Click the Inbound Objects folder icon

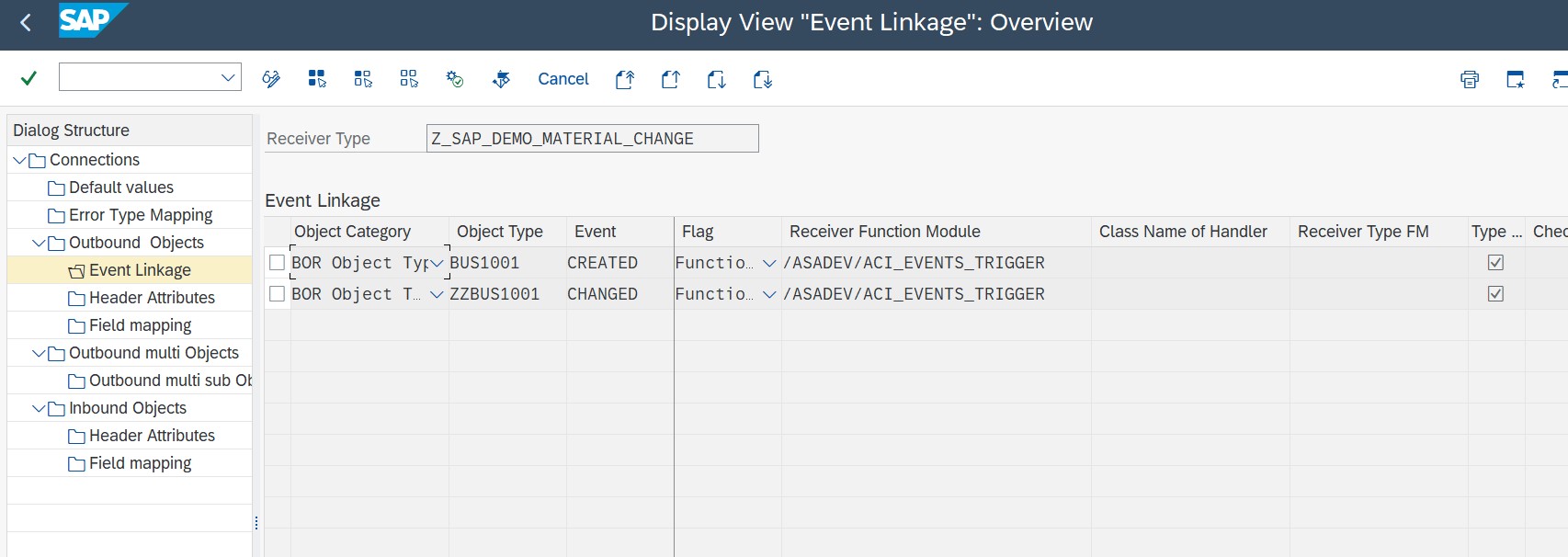(57, 409)
